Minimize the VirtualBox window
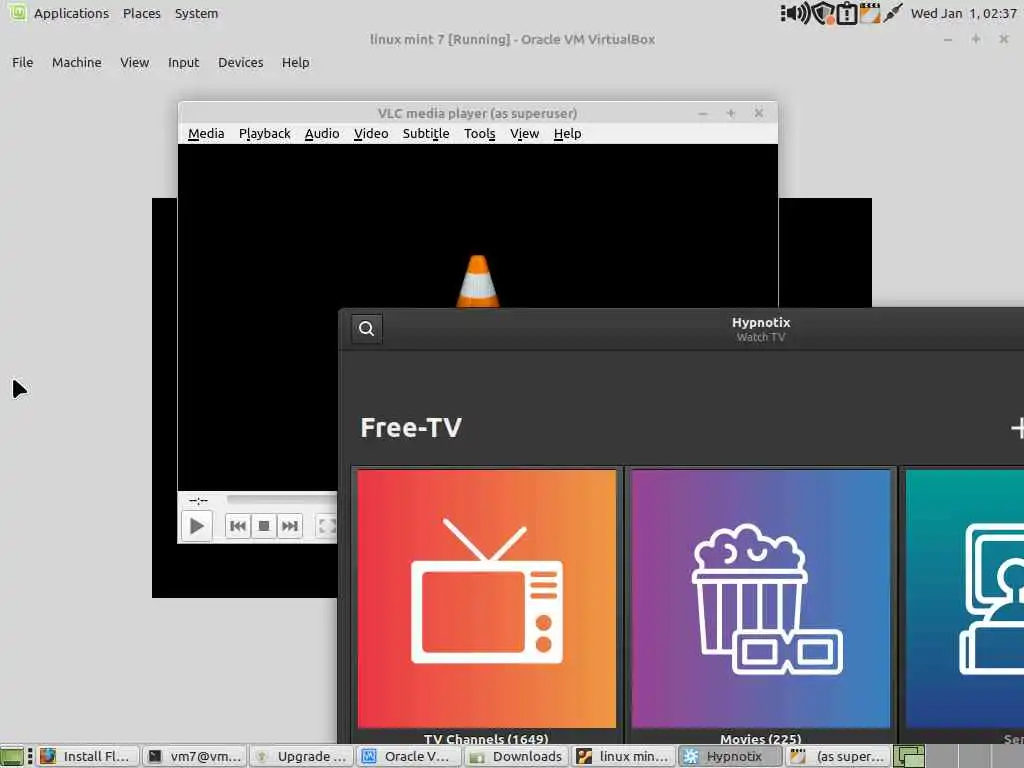The width and height of the screenshot is (1024, 768). coord(948,40)
